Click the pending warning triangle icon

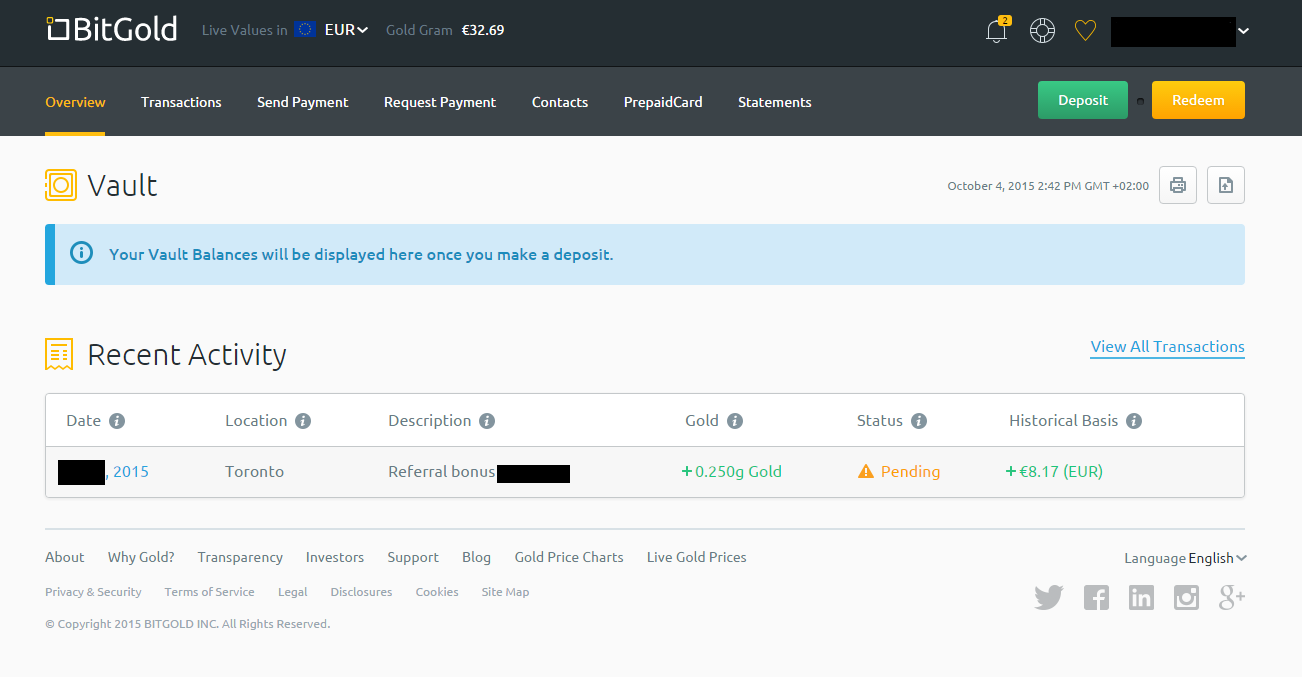tap(866, 472)
